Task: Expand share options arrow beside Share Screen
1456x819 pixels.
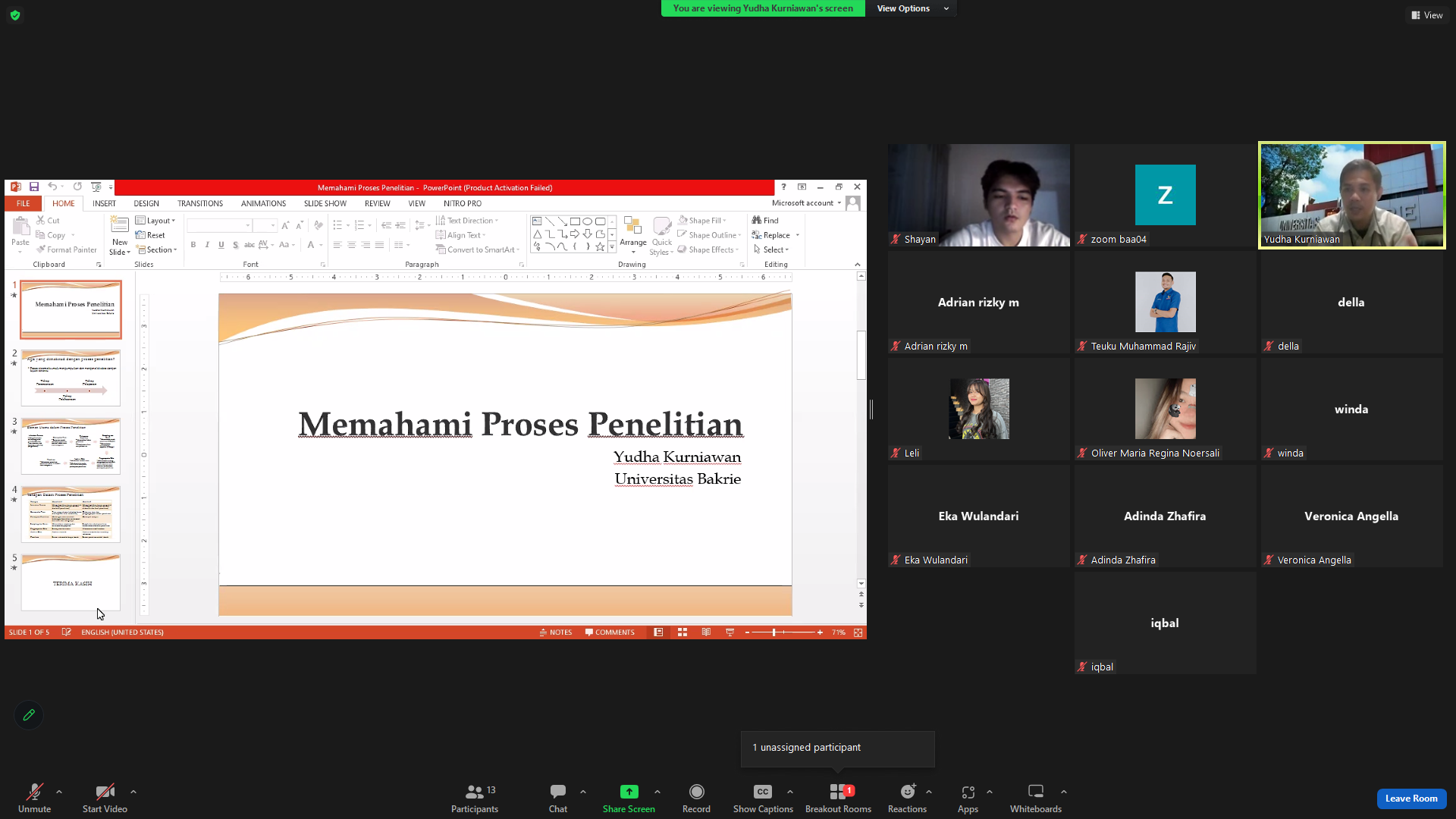Action: 657,792
